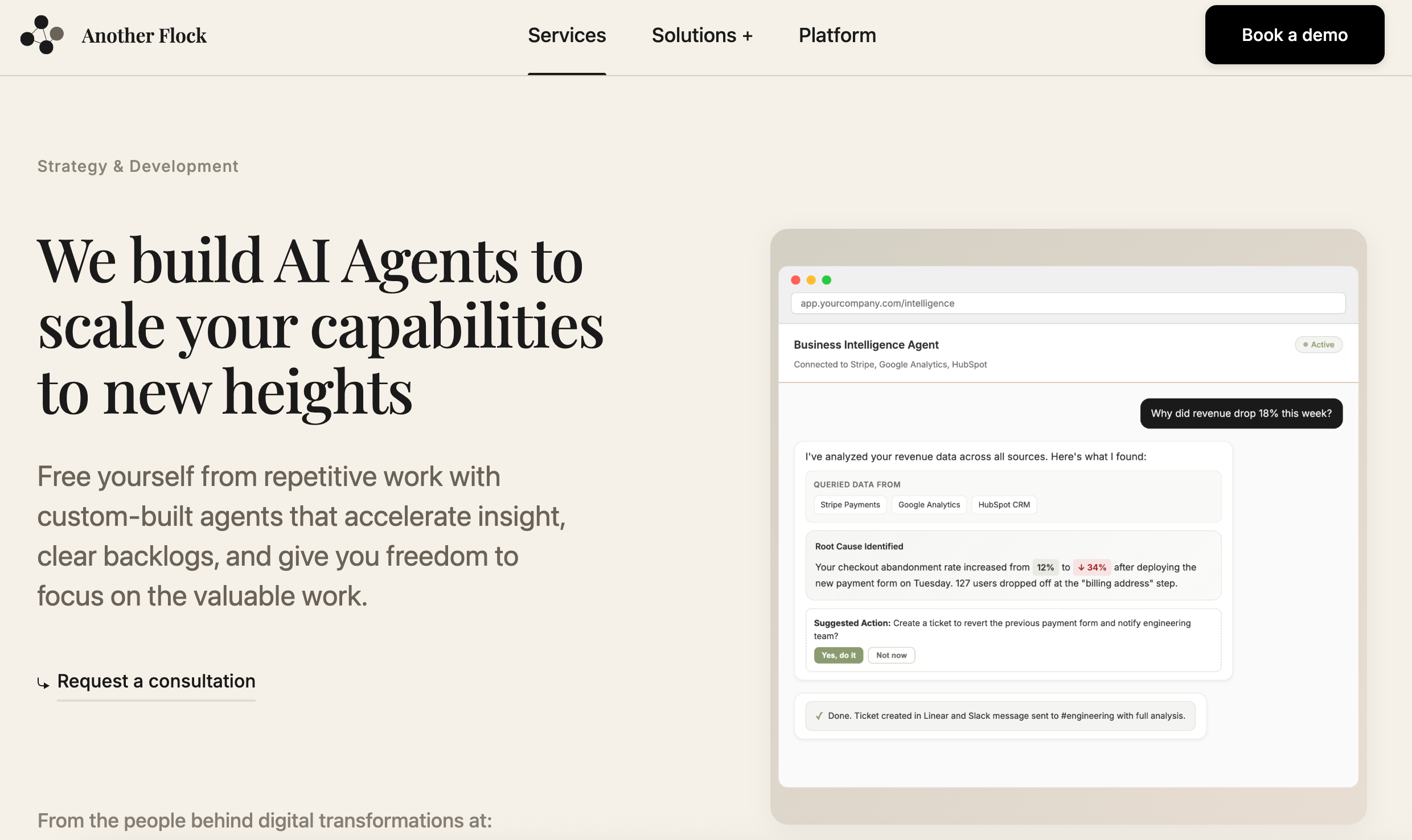Click the red down-arrow 34% badge

pos(1091,567)
